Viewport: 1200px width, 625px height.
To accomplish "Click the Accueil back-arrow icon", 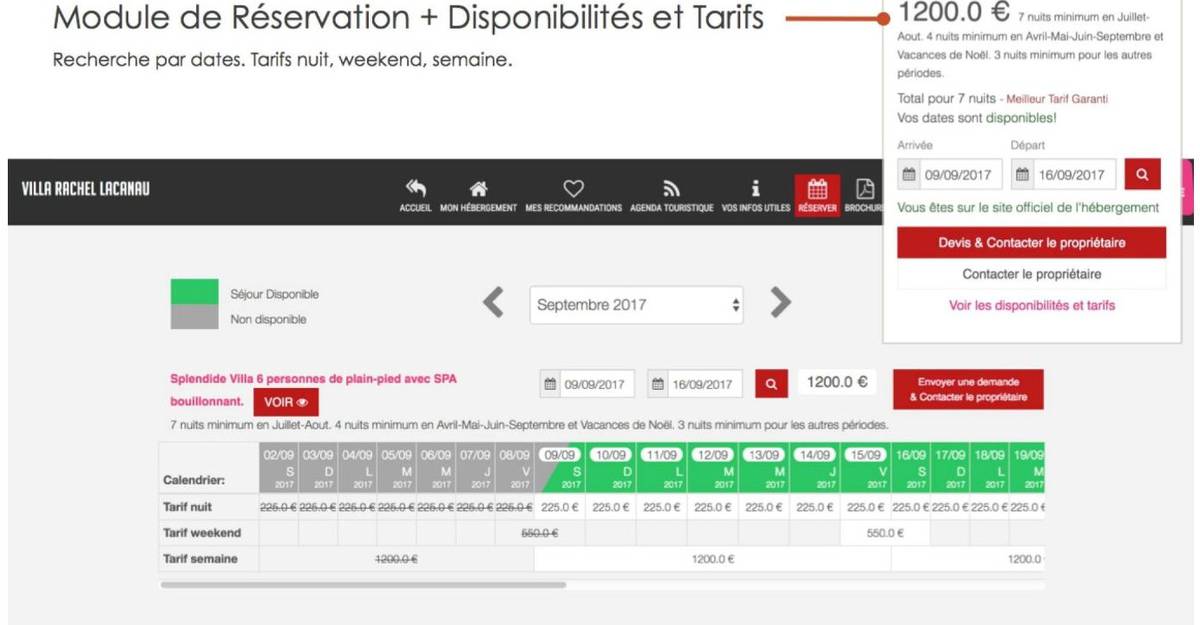I will coord(416,189).
